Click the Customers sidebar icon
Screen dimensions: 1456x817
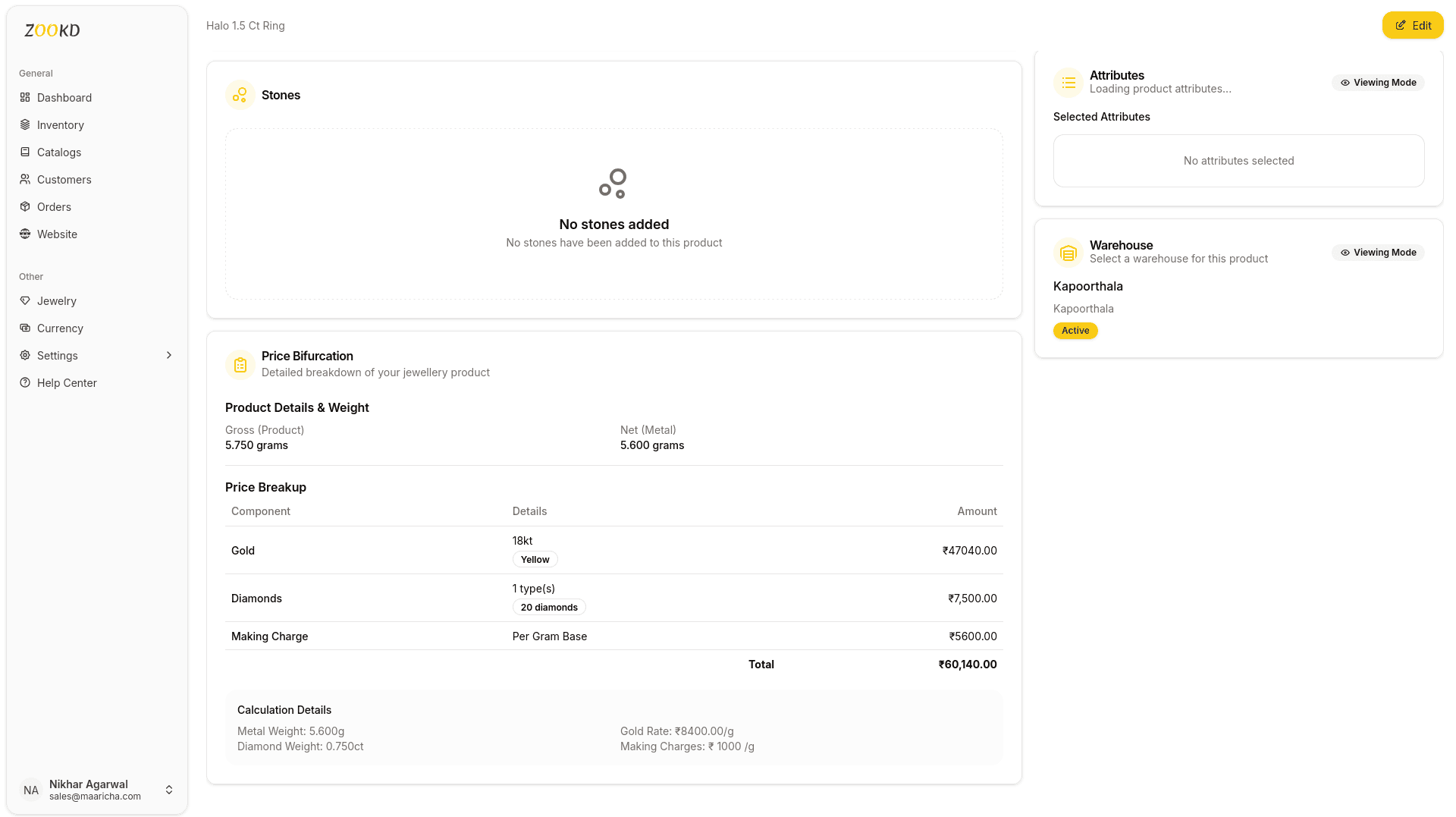click(x=25, y=179)
